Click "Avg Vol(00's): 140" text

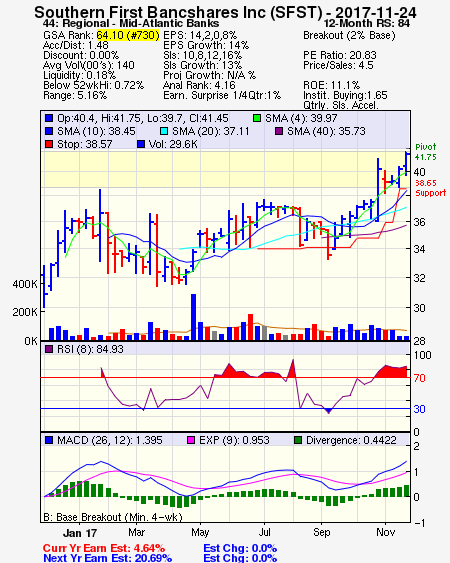point(89,65)
